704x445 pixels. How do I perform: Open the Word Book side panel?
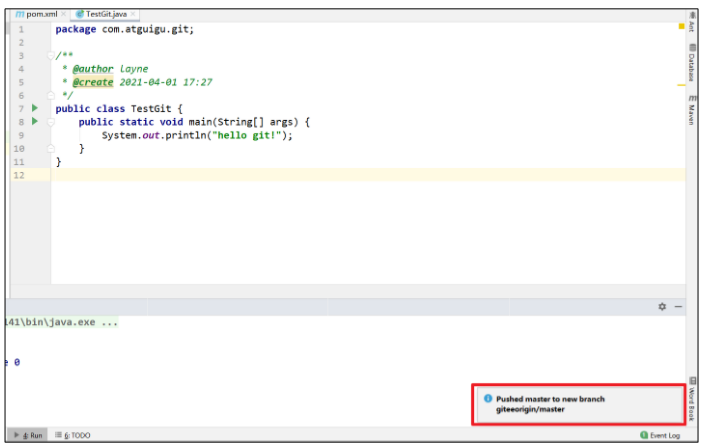coord(692,399)
